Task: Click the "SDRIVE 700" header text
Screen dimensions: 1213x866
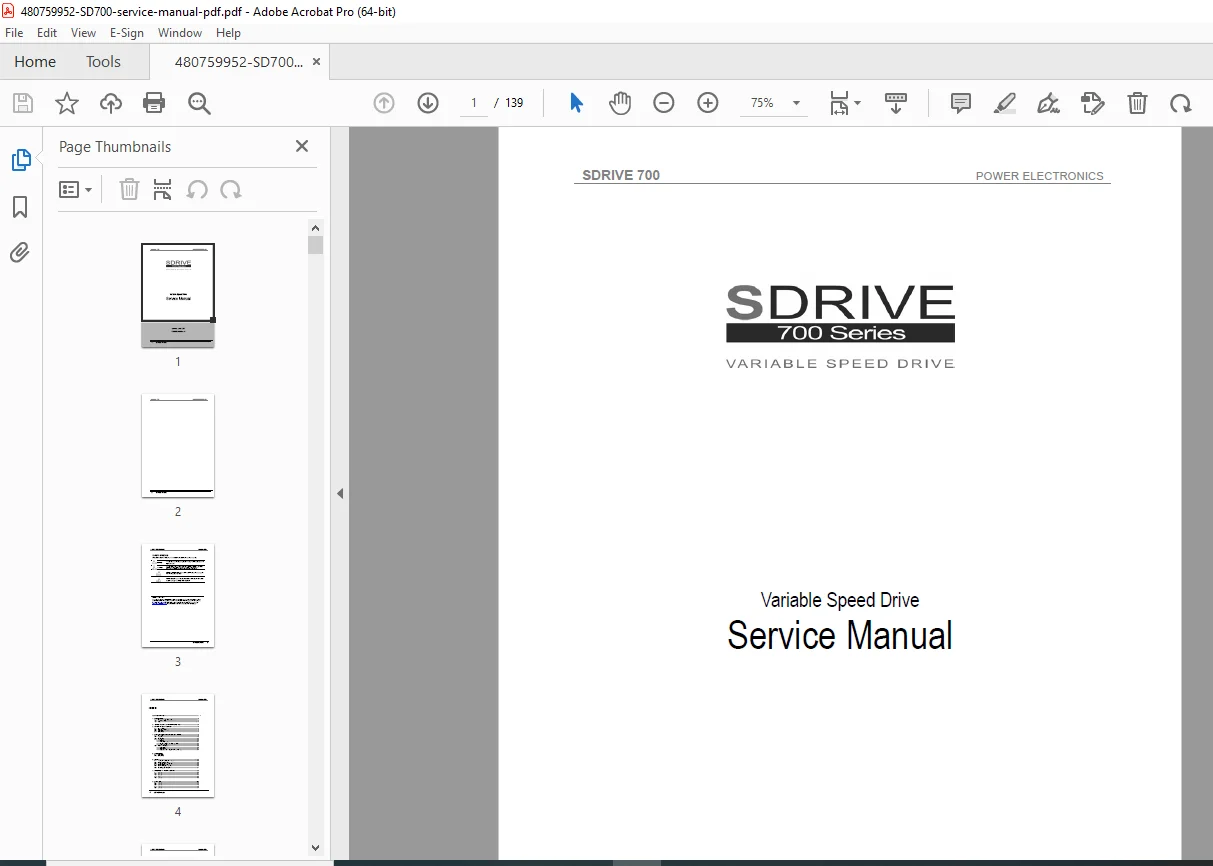Action: point(621,175)
